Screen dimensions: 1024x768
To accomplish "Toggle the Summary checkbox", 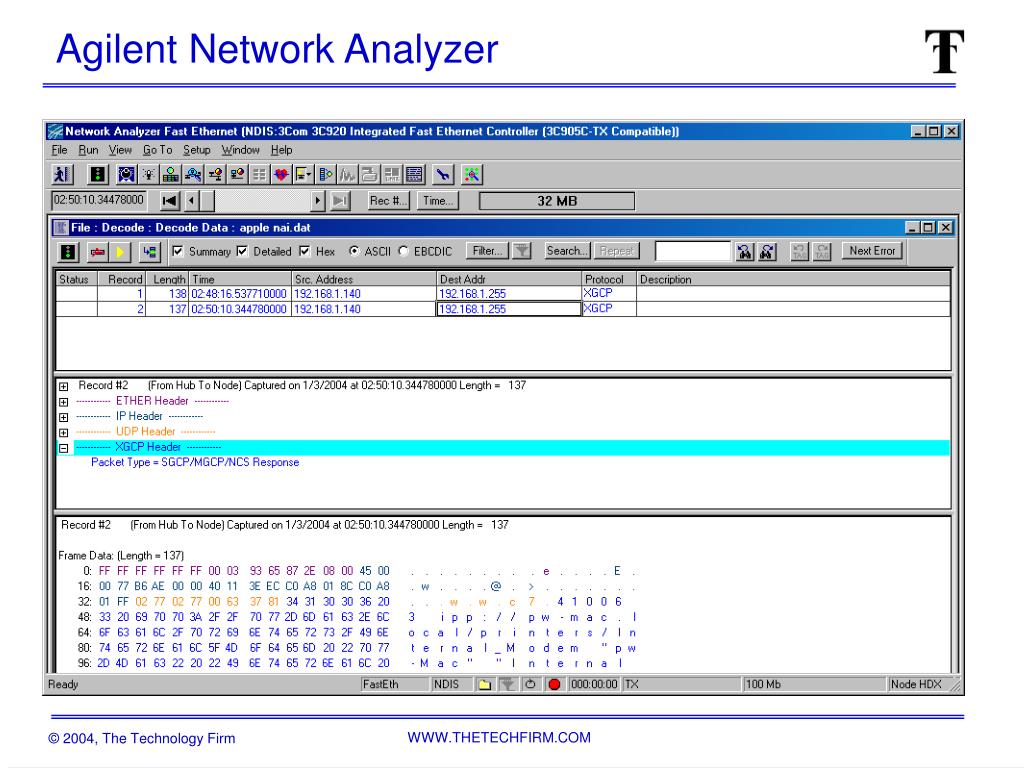I will point(178,251).
